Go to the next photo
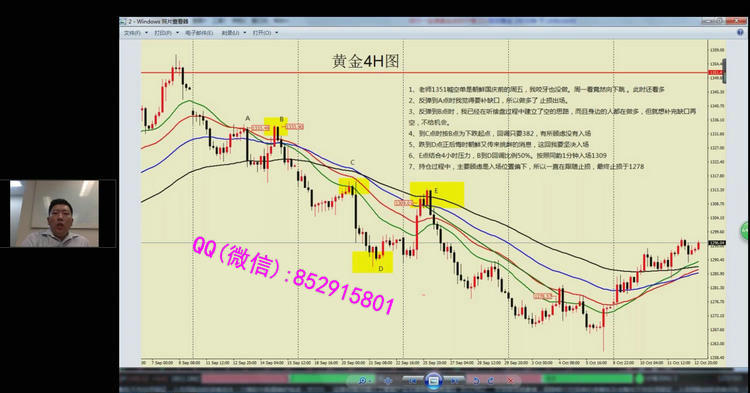Viewport: 750px width, 393px height. (454, 381)
